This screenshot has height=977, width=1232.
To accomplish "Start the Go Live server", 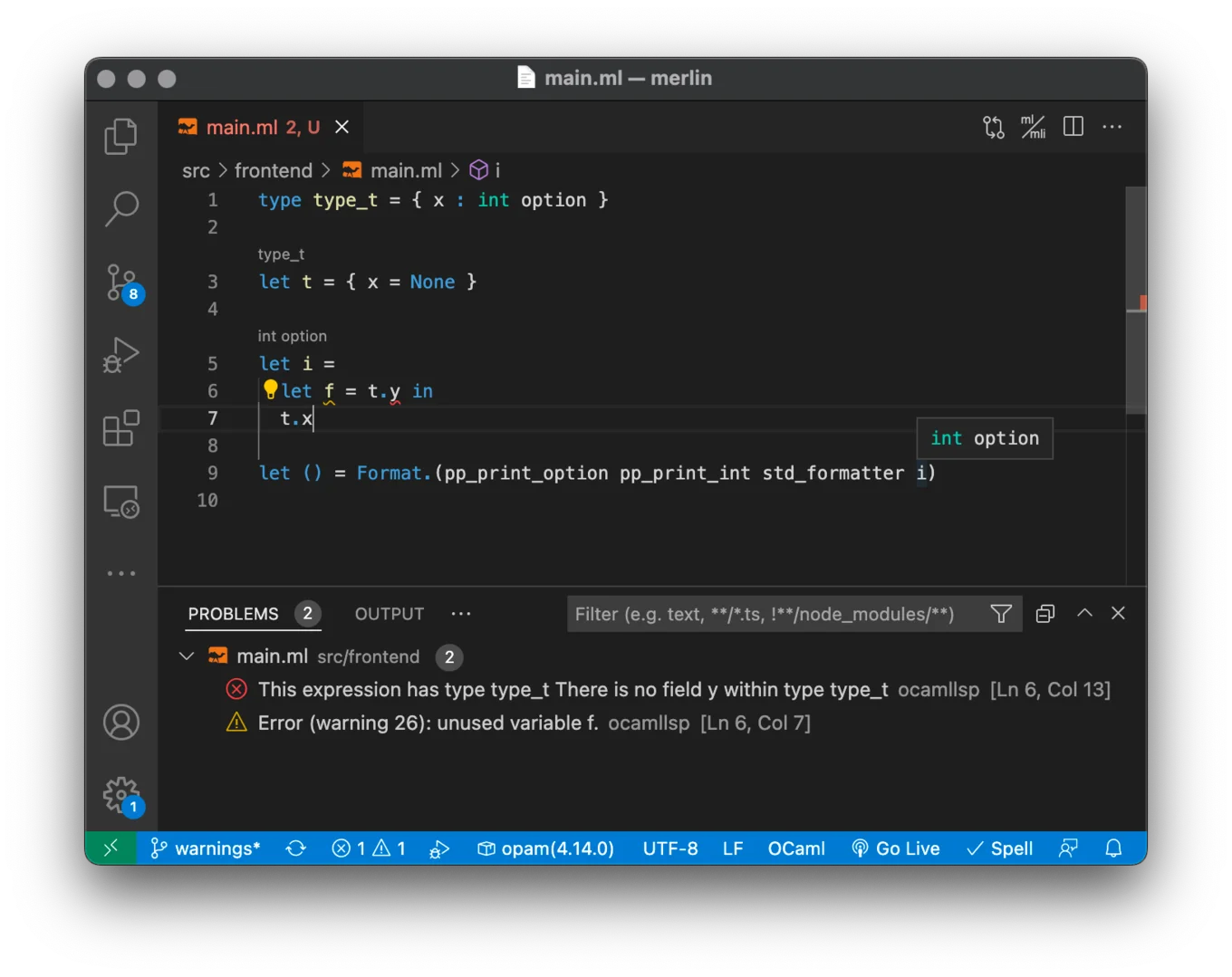I will click(896, 848).
